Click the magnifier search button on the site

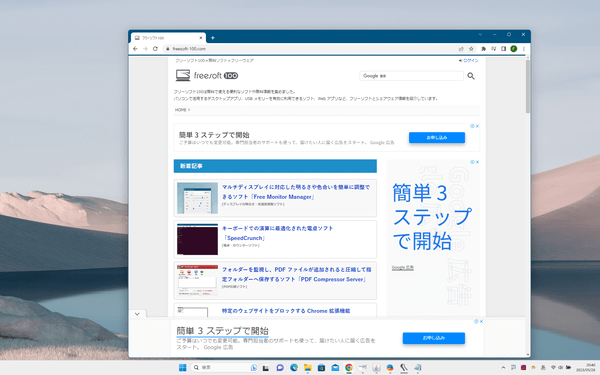point(471,76)
